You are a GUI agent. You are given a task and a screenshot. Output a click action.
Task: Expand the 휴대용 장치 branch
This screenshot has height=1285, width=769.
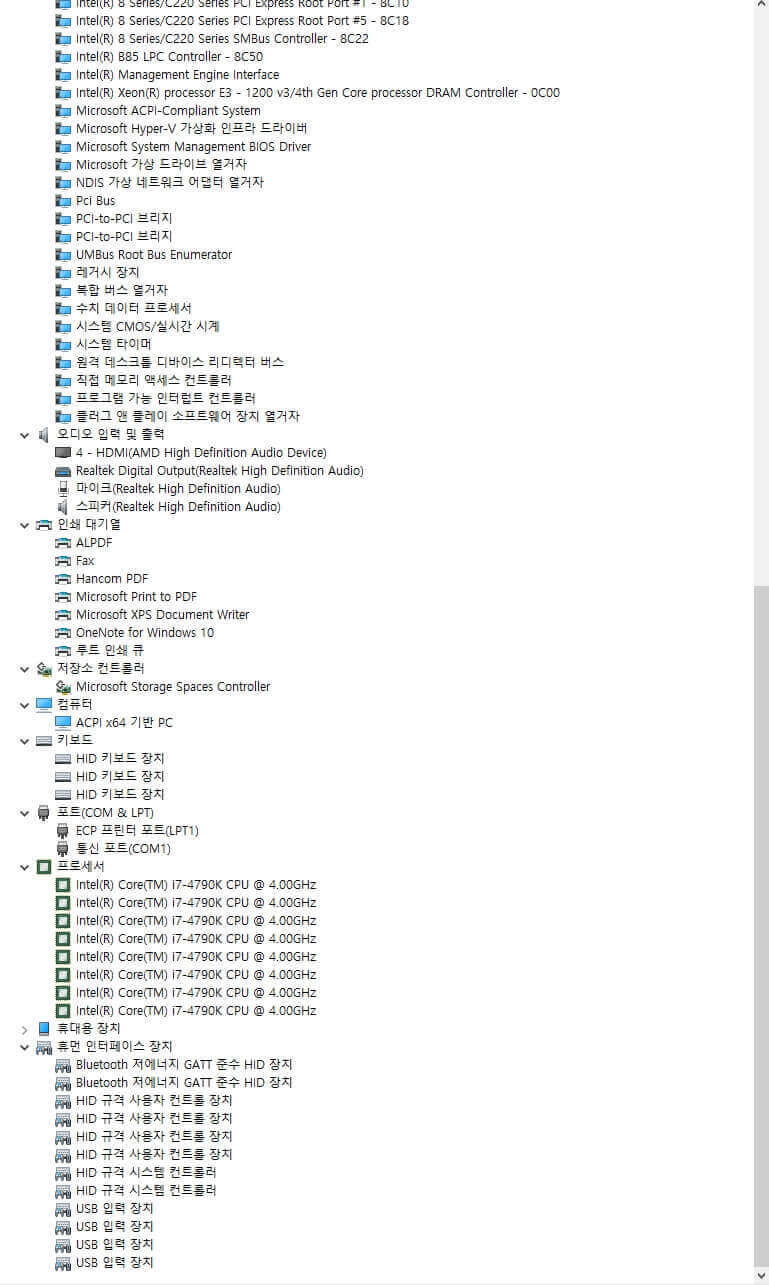[x=25, y=1028]
